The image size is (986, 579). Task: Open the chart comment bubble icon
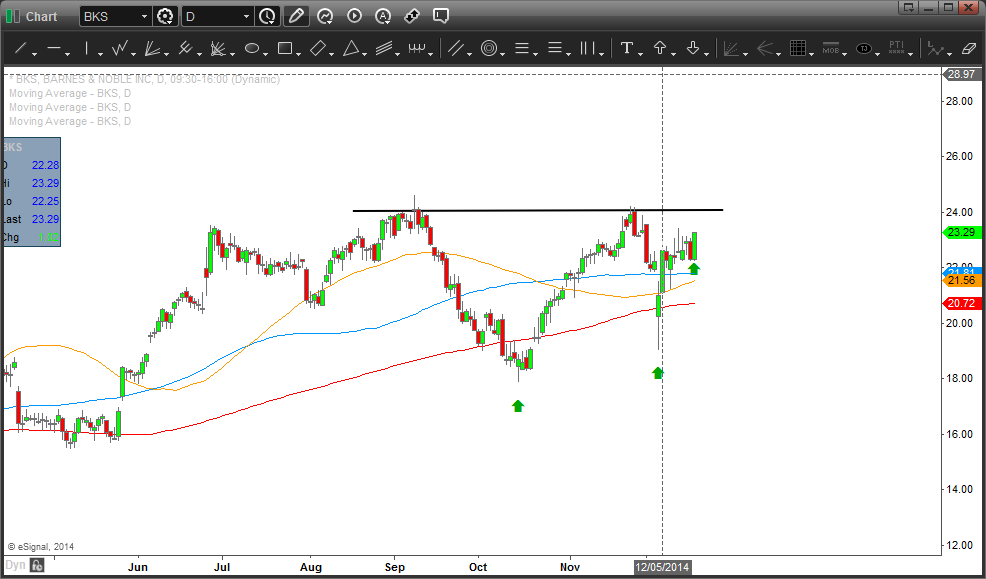coord(441,16)
